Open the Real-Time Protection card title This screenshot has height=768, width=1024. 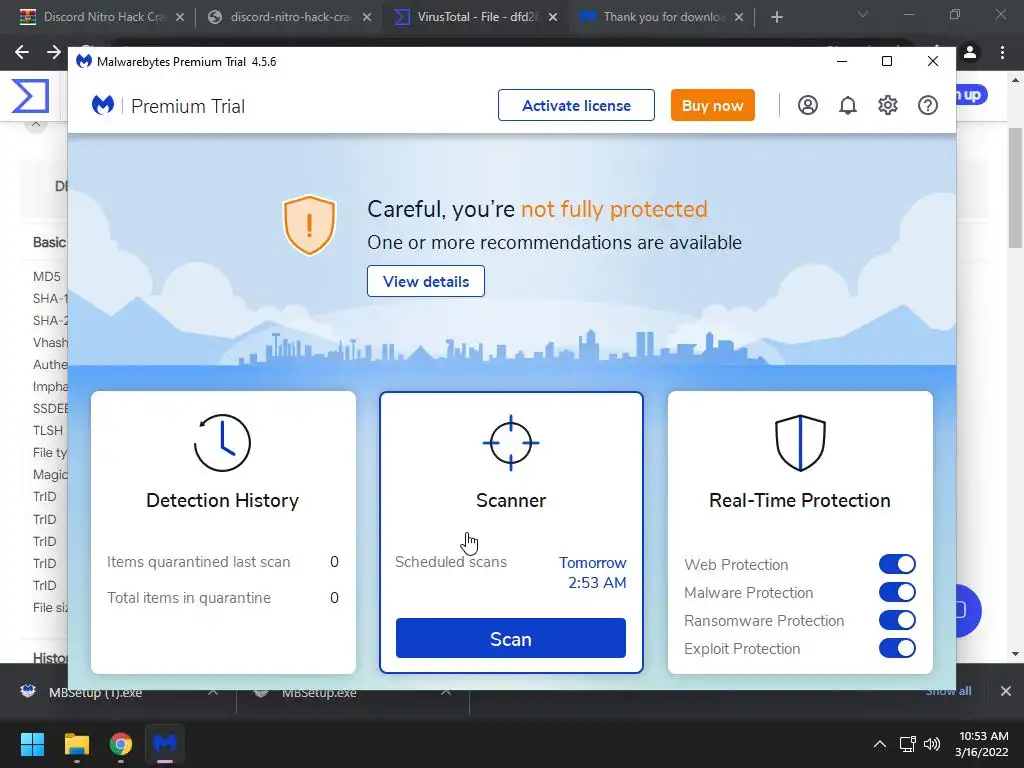(x=800, y=500)
